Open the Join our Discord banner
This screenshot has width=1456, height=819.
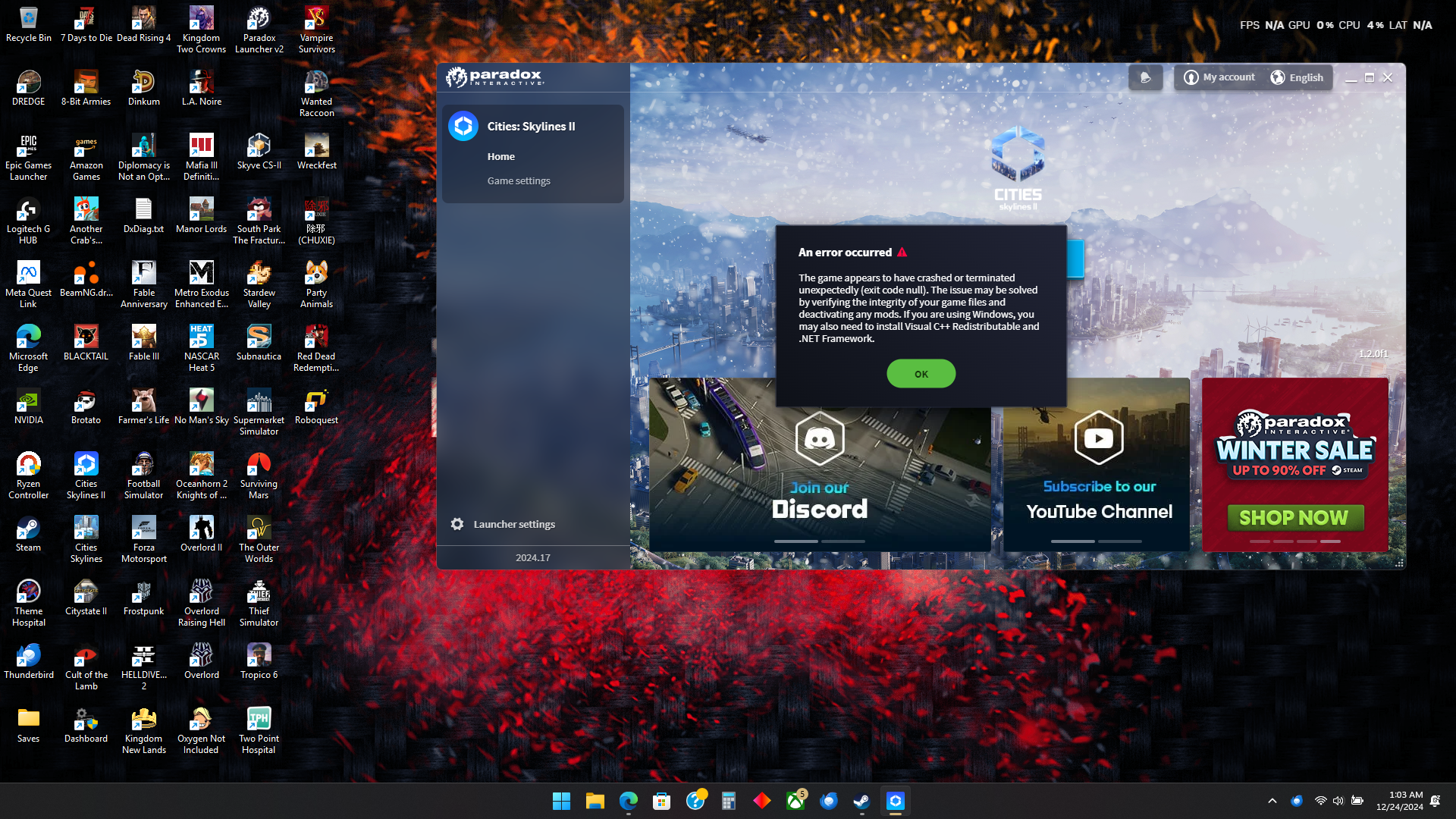[x=820, y=464]
